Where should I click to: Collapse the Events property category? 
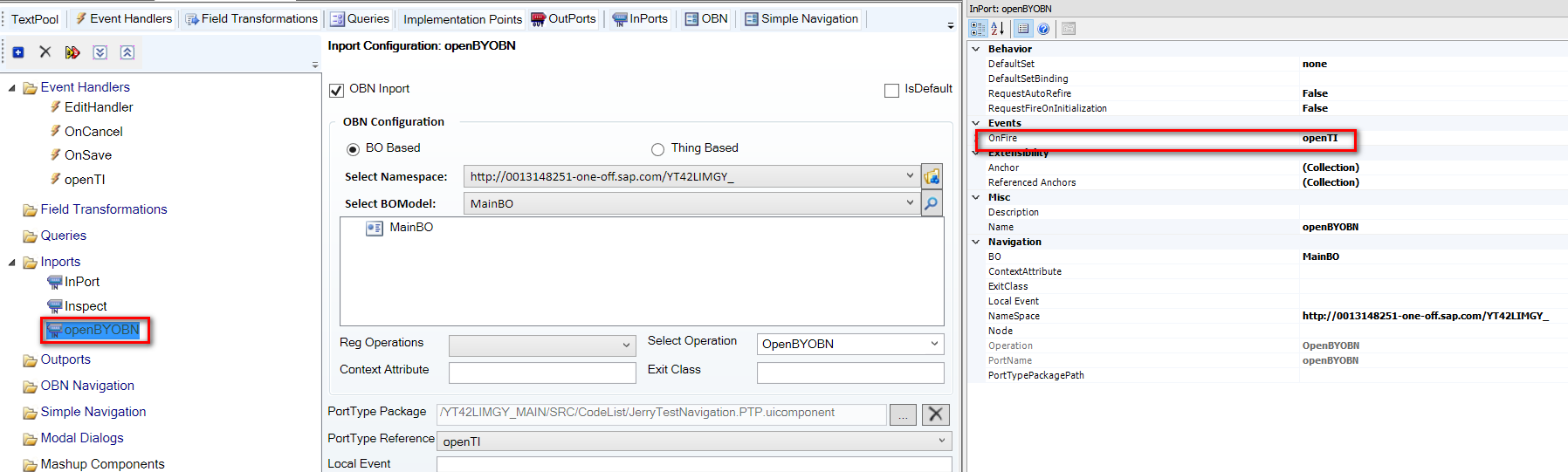tap(976, 123)
